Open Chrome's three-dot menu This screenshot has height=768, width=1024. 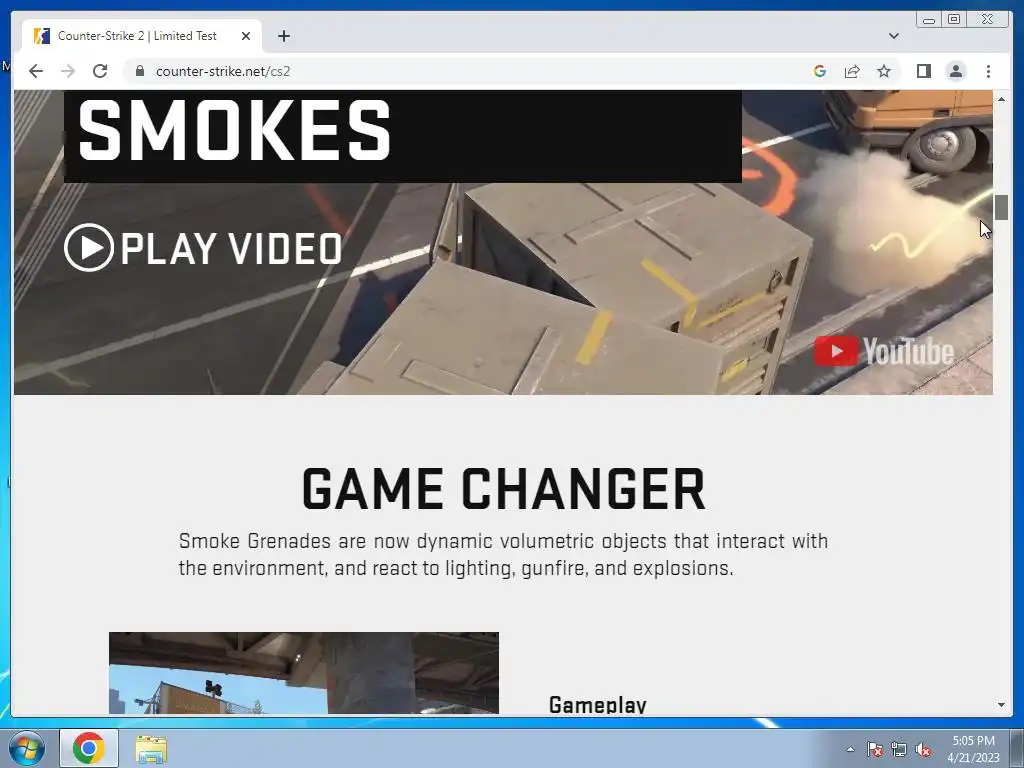pos(989,71)
